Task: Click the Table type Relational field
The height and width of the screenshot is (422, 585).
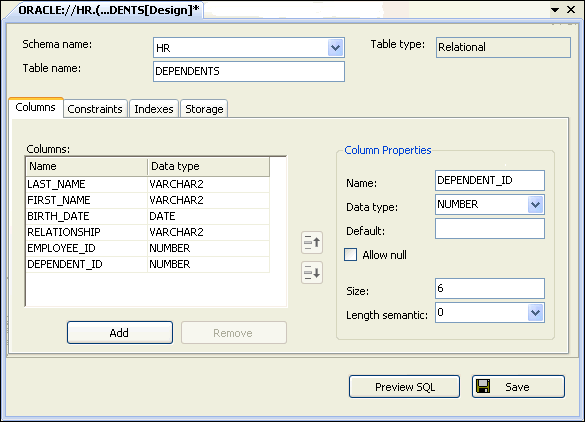Action: pyautogui.click(x=503, y=47)
